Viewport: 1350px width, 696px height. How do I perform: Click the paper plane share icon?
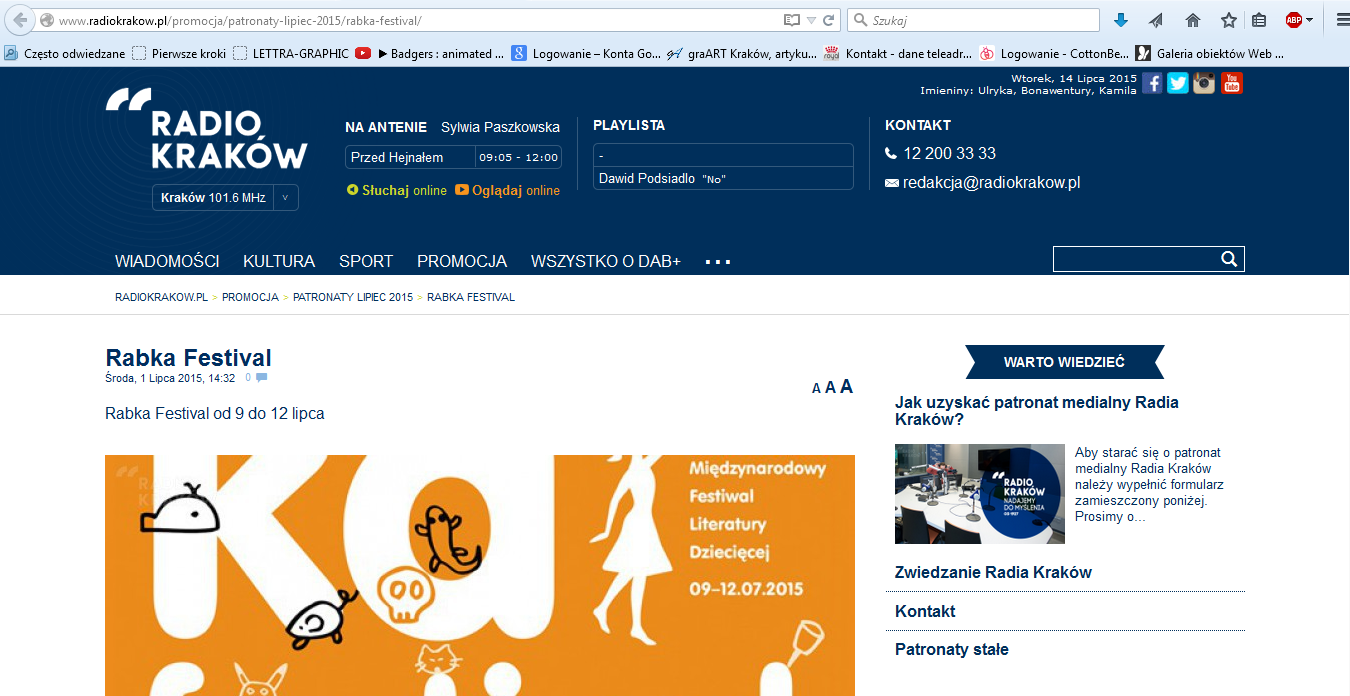(x=1156, y=20)
